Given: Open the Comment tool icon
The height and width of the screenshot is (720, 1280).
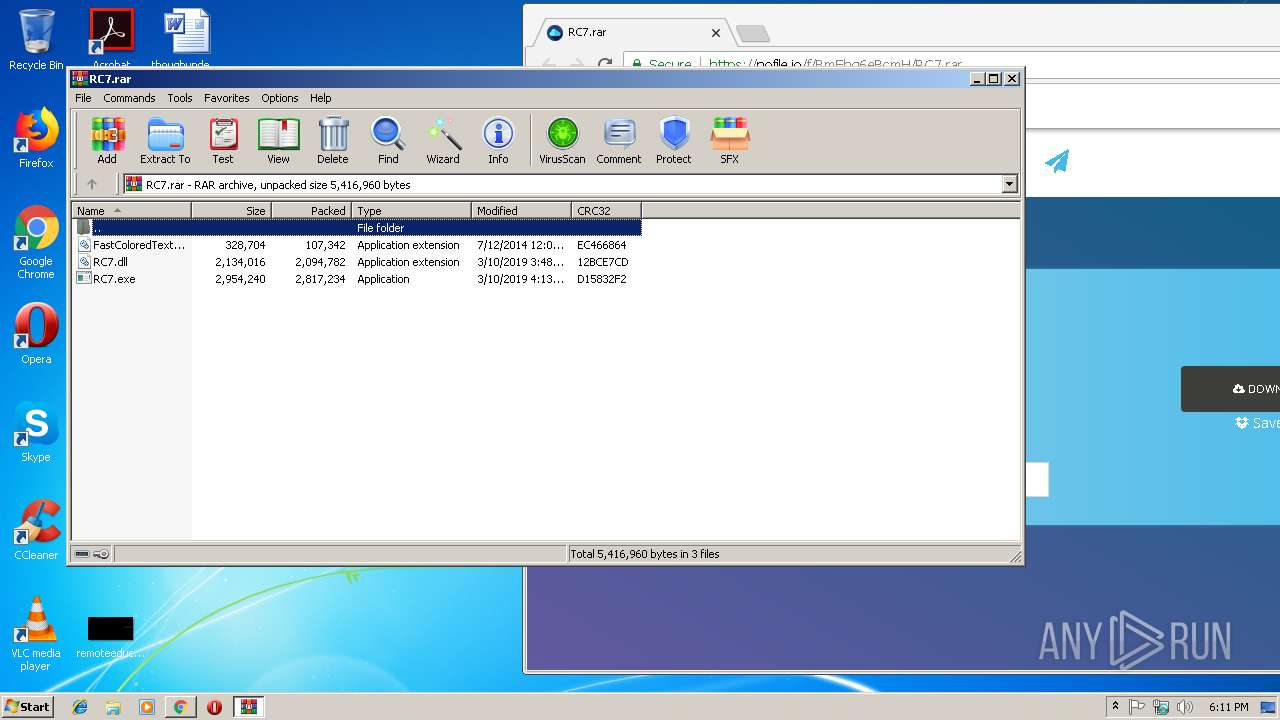Looking at the screenshot, I should pos(619,140).
